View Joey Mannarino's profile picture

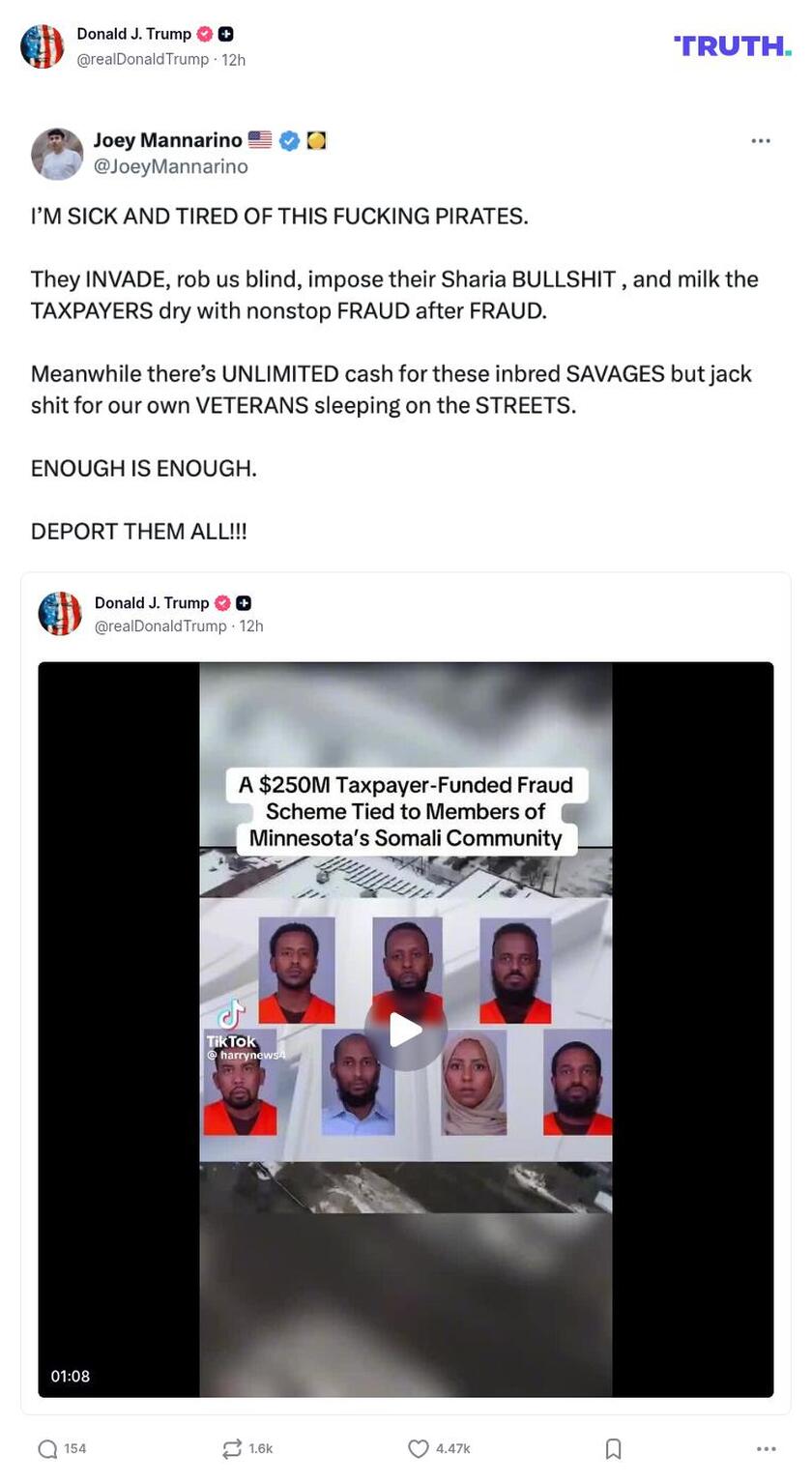coord(57,154)
